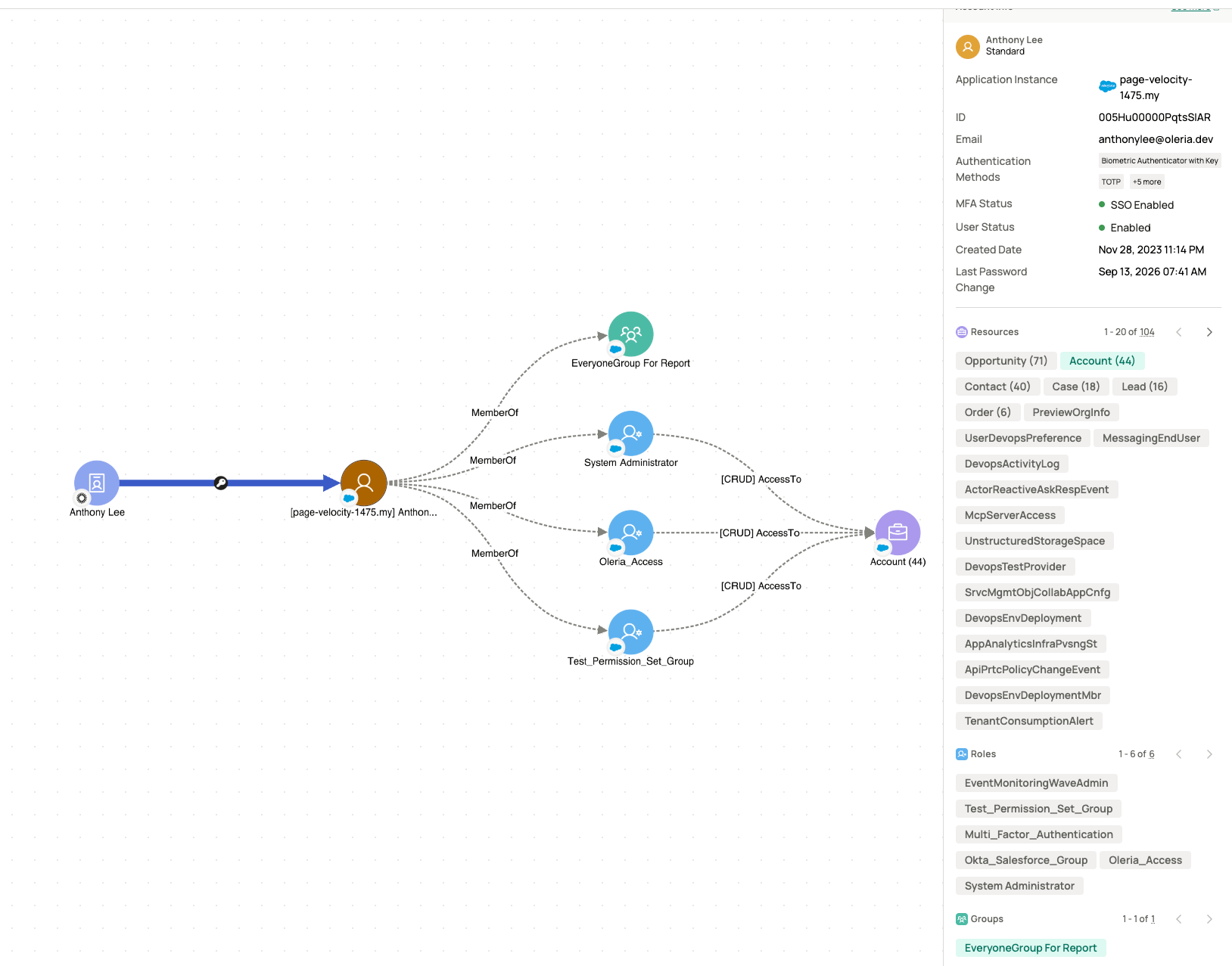Screen dimensions: 1232x966
Task: Select the System Administrator role node
Action: pos(630,433)
